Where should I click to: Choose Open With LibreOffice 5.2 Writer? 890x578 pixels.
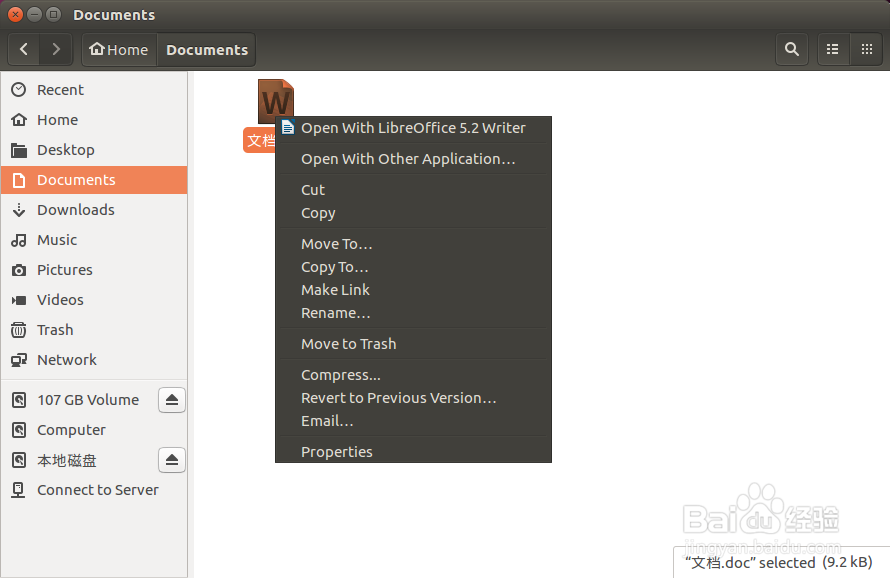pyautogui.click(x=413, y=128)
